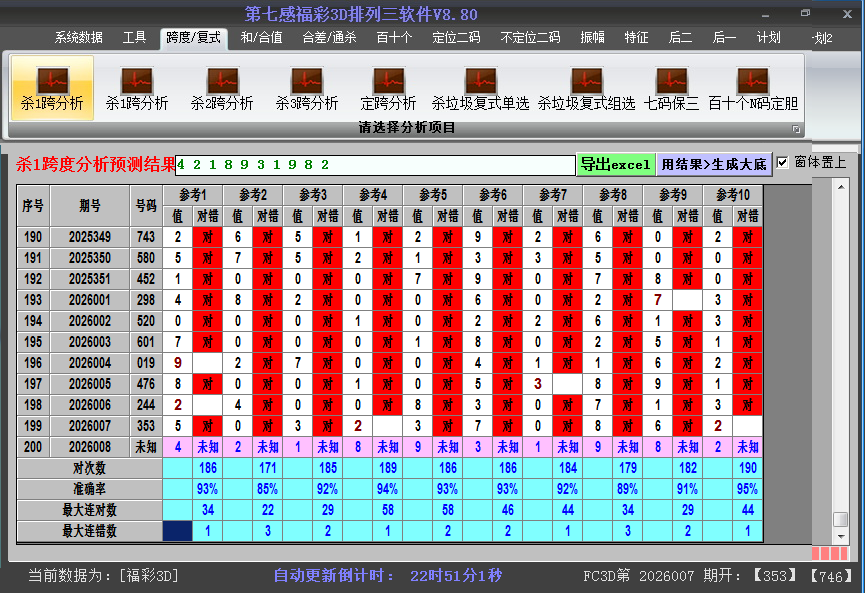The height and width of the screenshot is (593, 865).
Task: Click the 导出excel button
Action: [615, 164]
